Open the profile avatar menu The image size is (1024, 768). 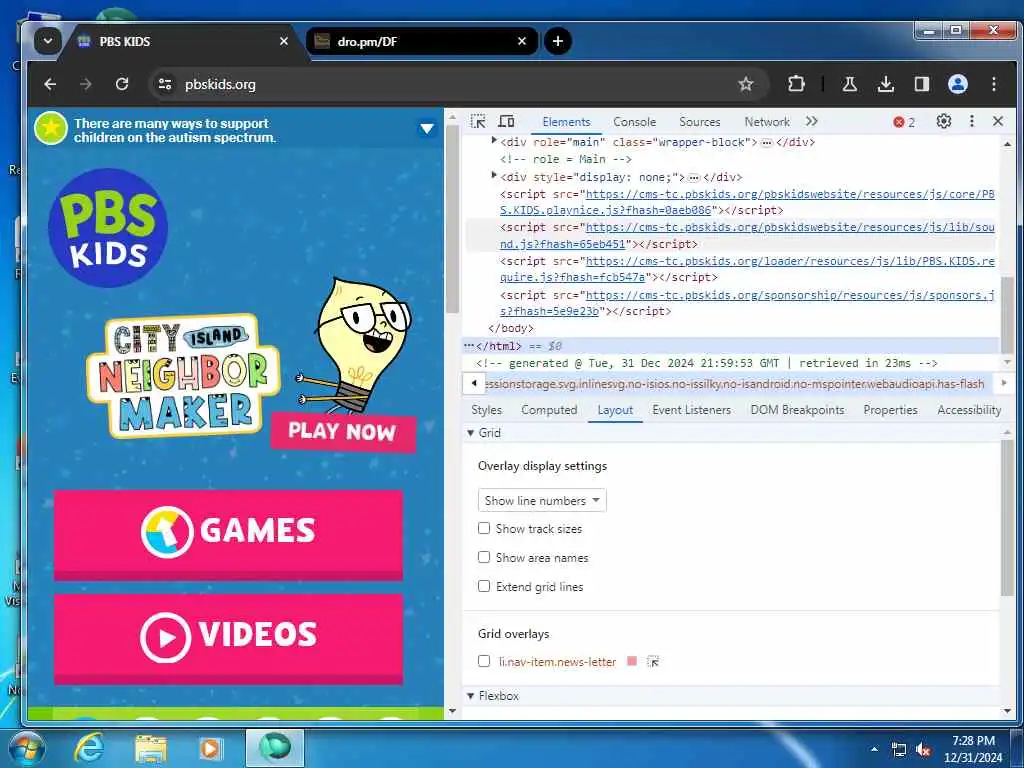click(957, 84)
